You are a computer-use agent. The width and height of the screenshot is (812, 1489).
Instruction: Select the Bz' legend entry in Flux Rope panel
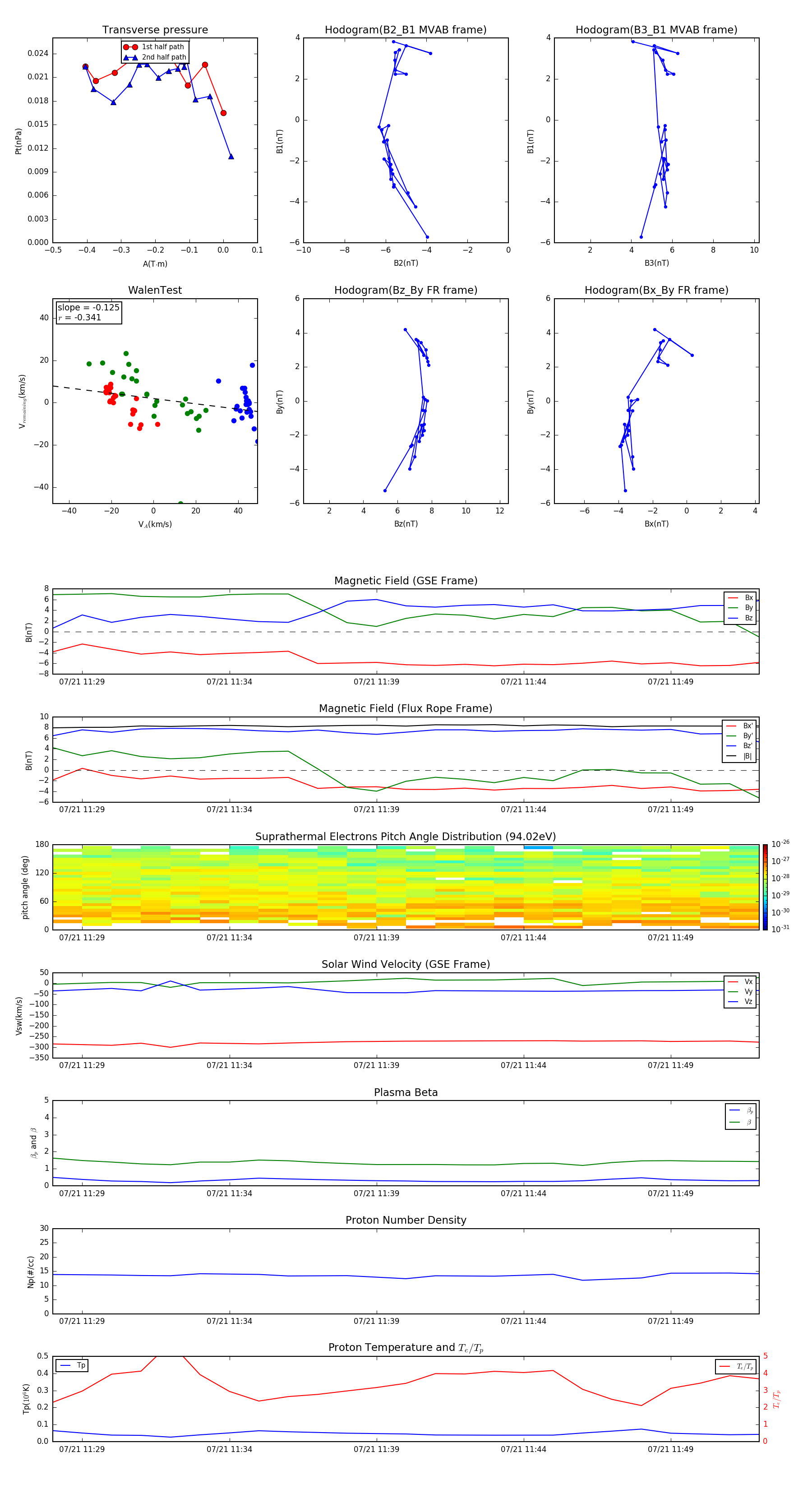click(x=739, y=746)
